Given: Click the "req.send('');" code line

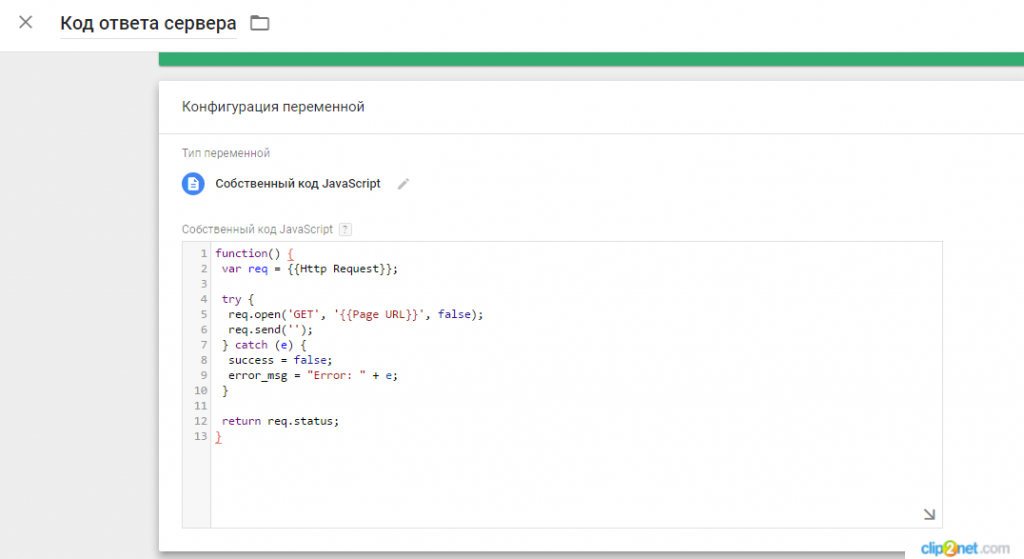Looking at the screenshot, I should [x=270, y=330].
